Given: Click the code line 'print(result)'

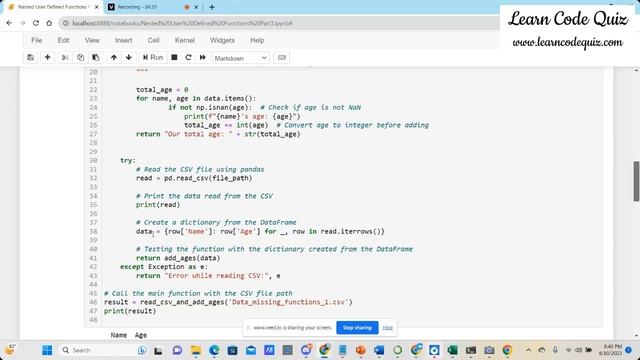Looking at the screenshot, I should point(130,311).
